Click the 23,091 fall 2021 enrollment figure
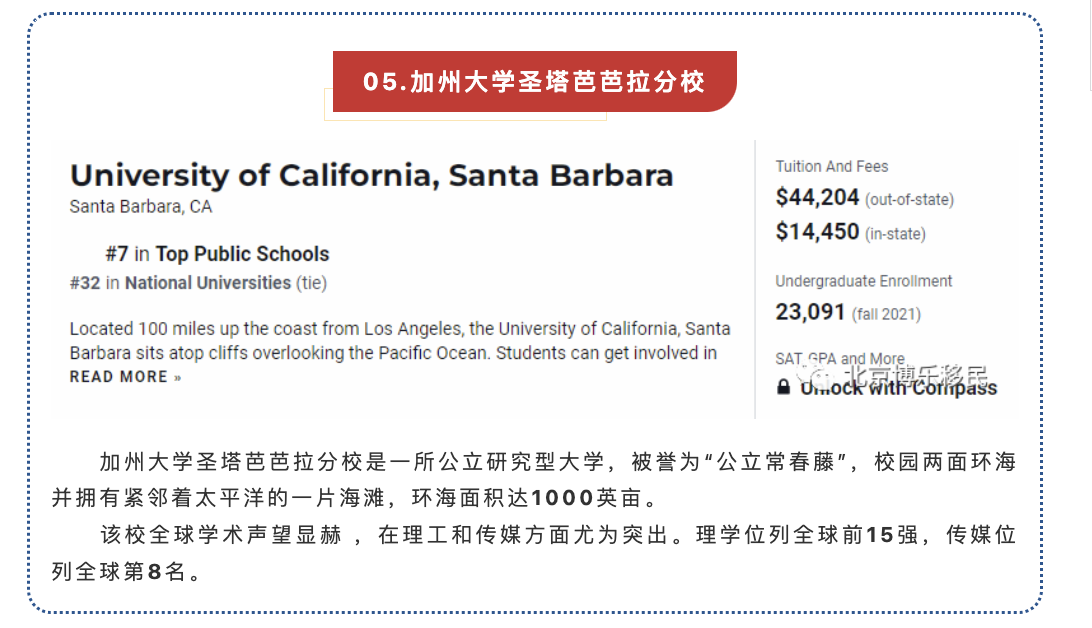 click(x=811, y=312)
